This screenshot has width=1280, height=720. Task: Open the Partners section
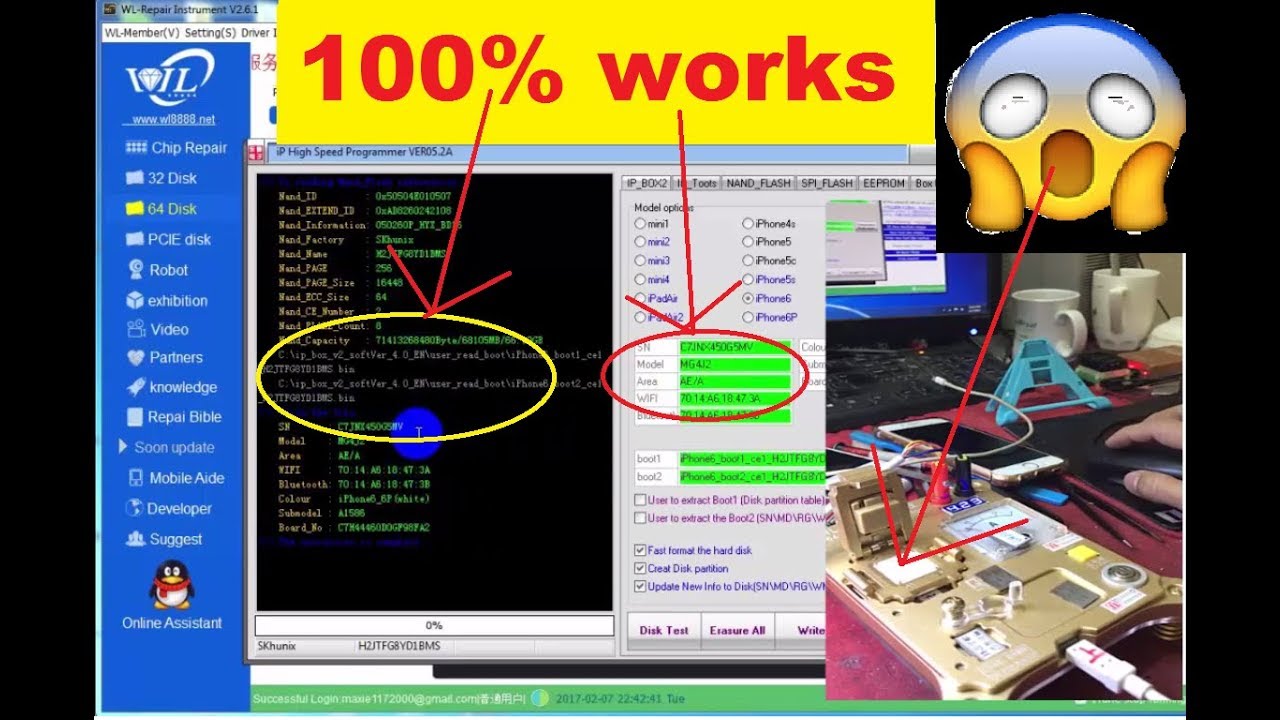(164, 357)
